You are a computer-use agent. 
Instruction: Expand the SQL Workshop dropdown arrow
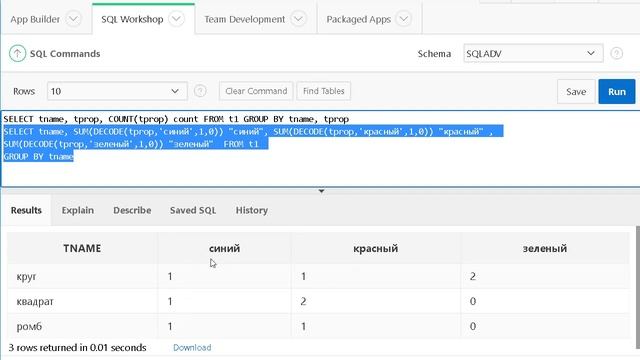[176, 19]
